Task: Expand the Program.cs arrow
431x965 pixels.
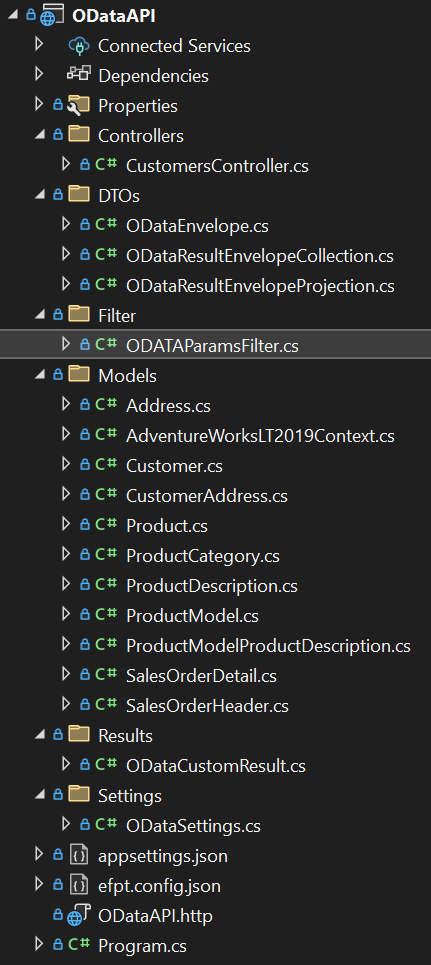Action: [39, 944]
